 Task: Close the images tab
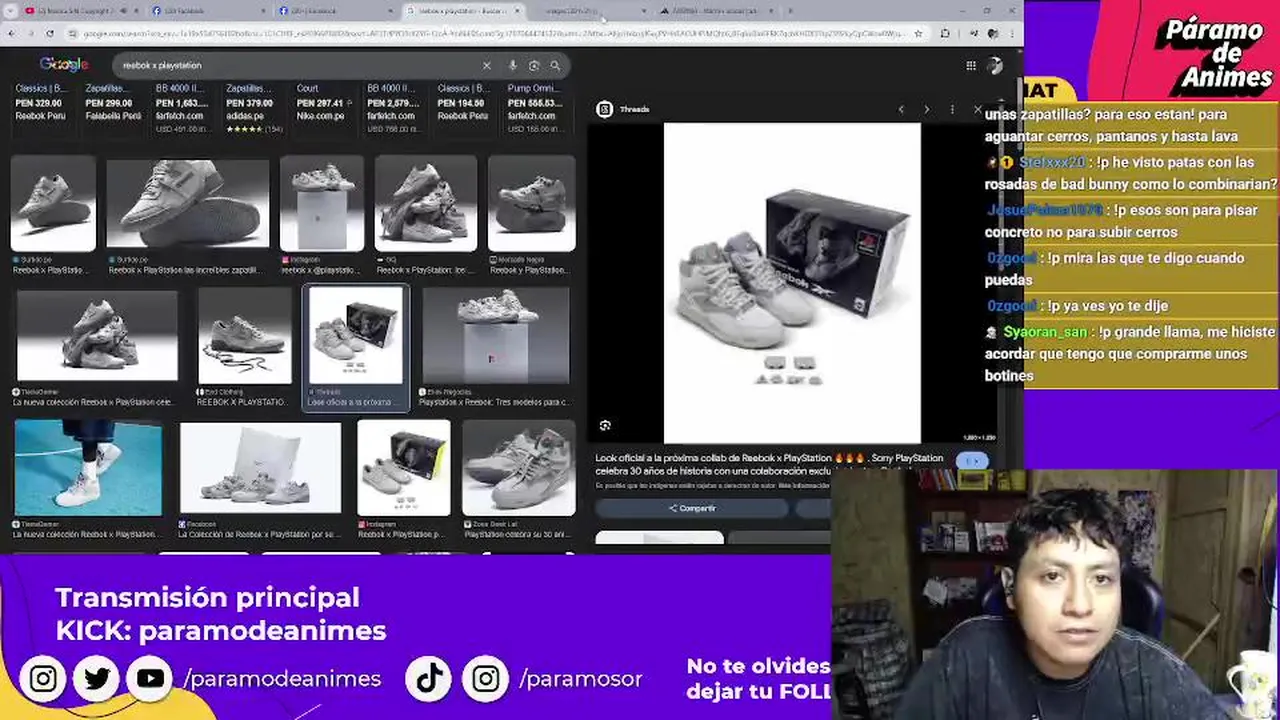(x=644, y=10)
